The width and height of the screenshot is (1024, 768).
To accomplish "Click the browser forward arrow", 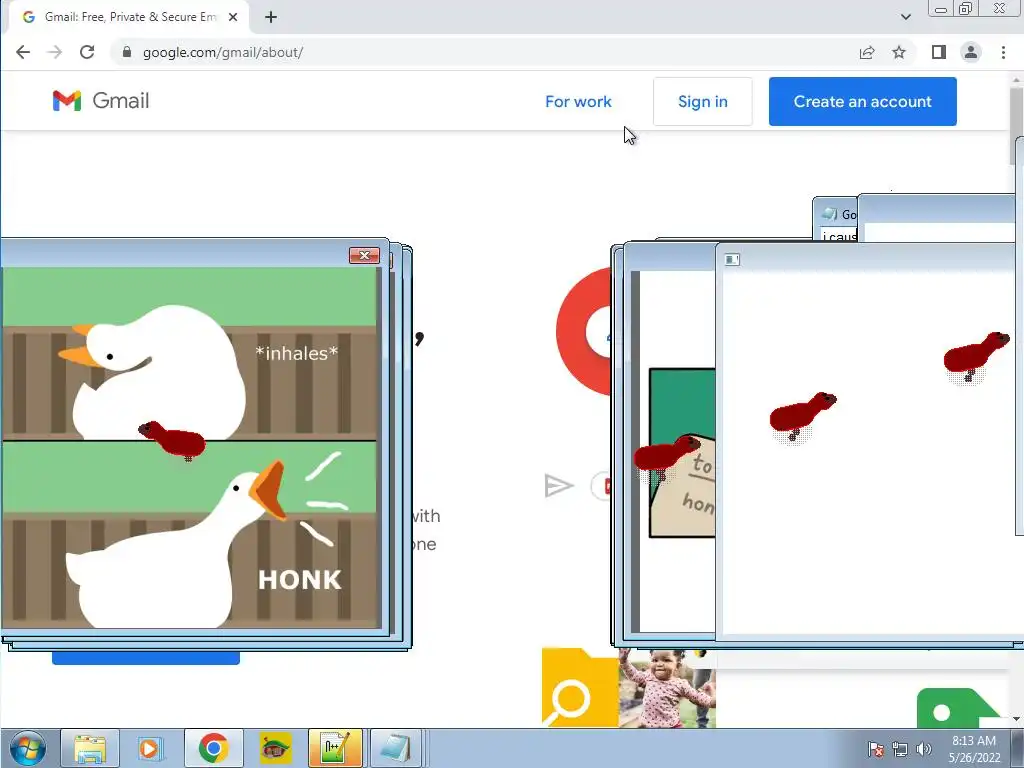I will click(55, 52).
